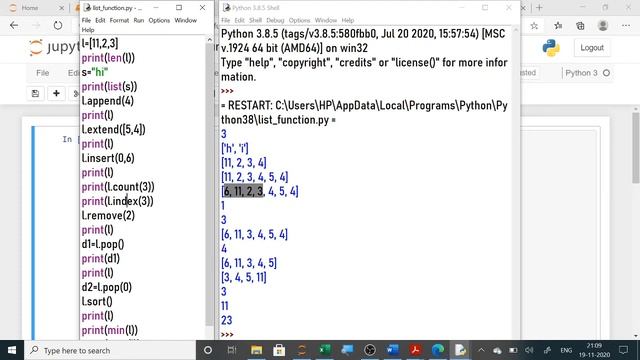Open Task View on the taskbar
Image resolution: width=640 pixels, height=360 pixels.
click(232, 350)
